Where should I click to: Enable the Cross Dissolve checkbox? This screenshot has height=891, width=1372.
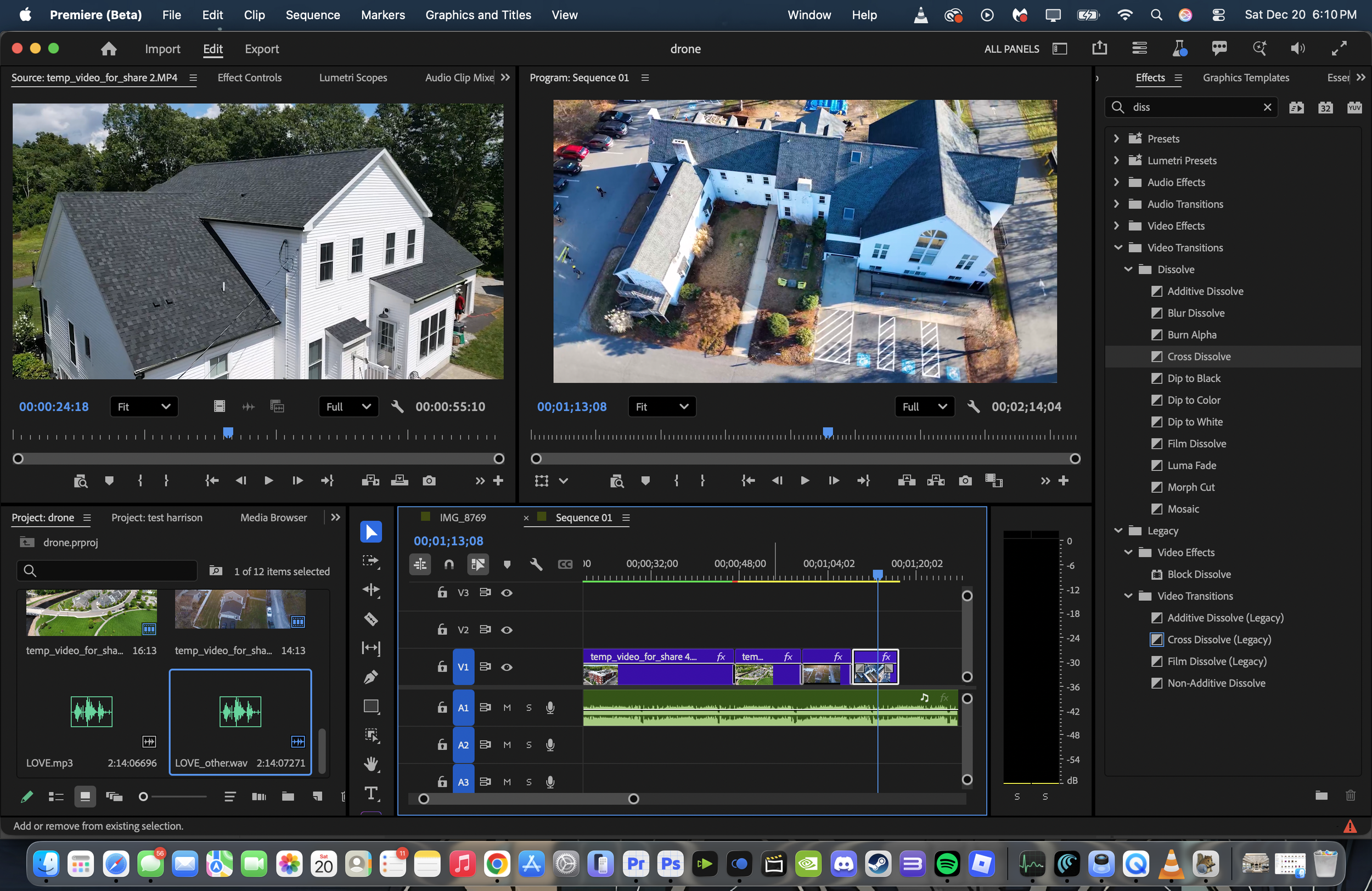pos(1157,356)
